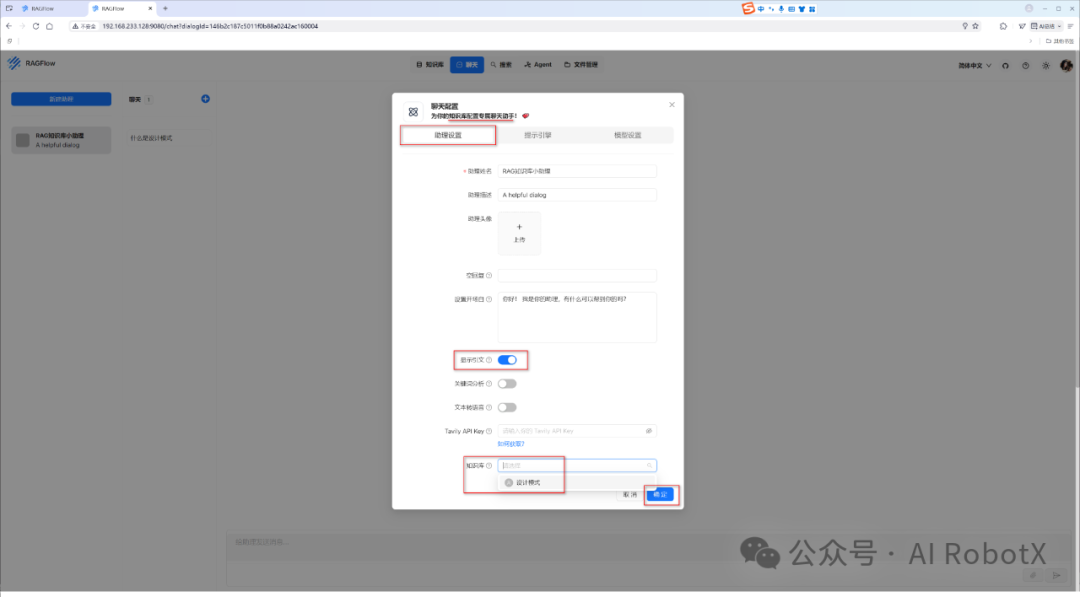1080x597 pixels.
Task: Close the active RAGFlow browser tab
Action: tap(150, 8)
